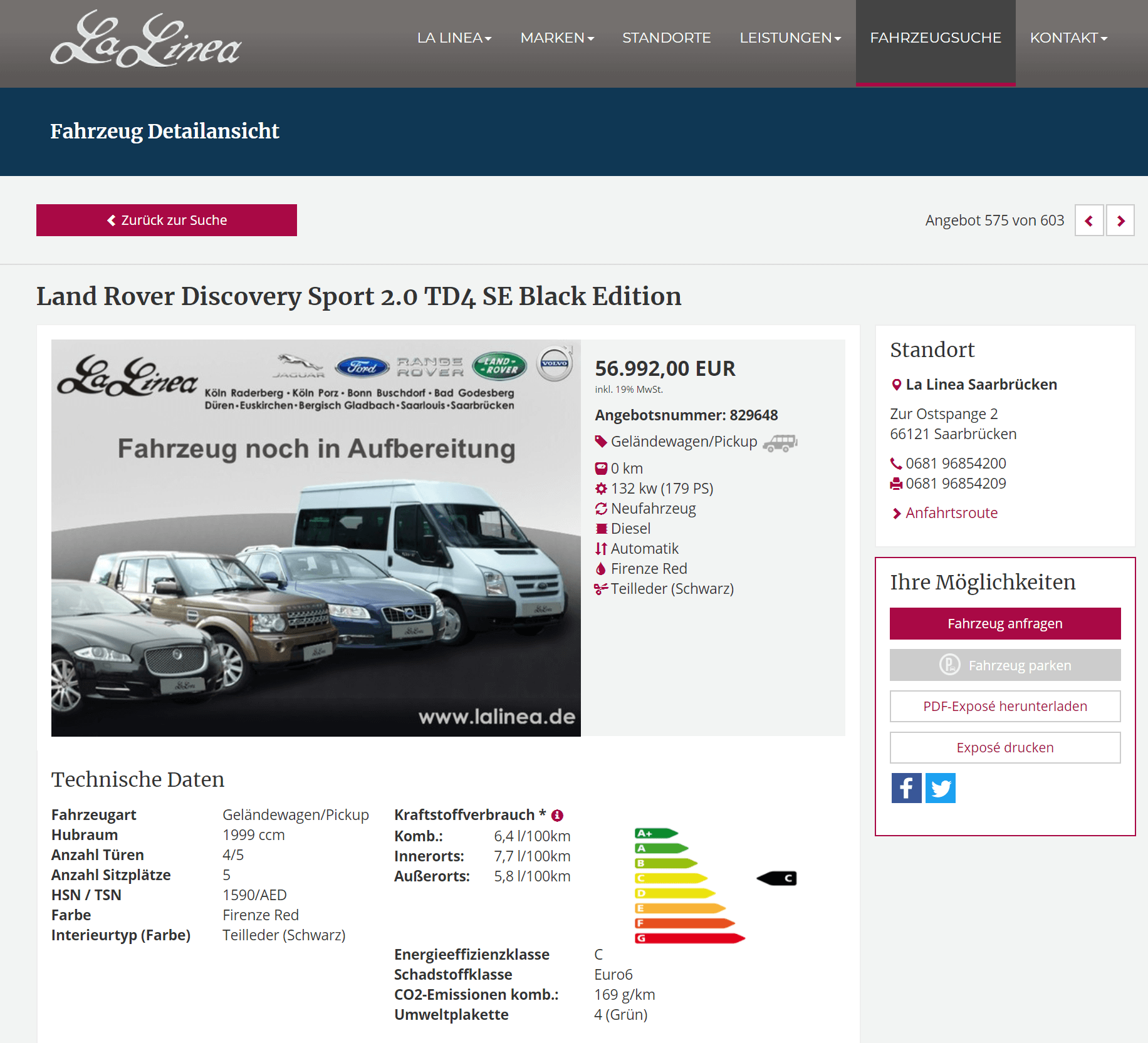This screenshot has height=1043, width=1148.
Task: Share on Twitter icon
Action: click(941, 788)
